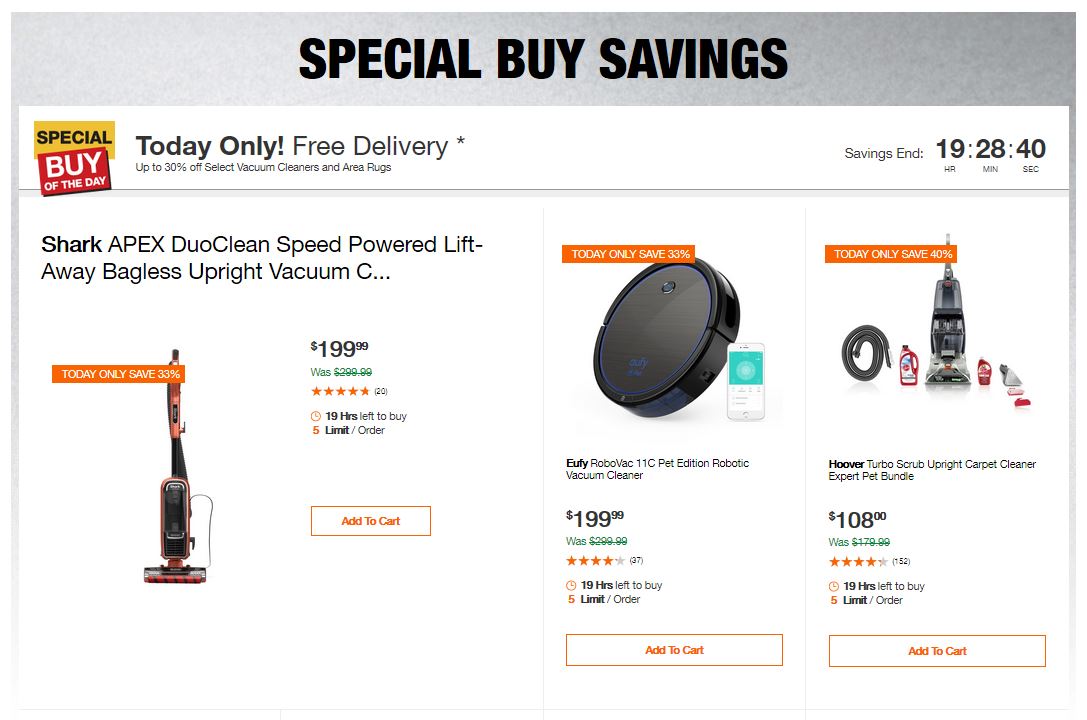Click the Hoover 'Save 40%' orange badge

[x=891, y=254]
